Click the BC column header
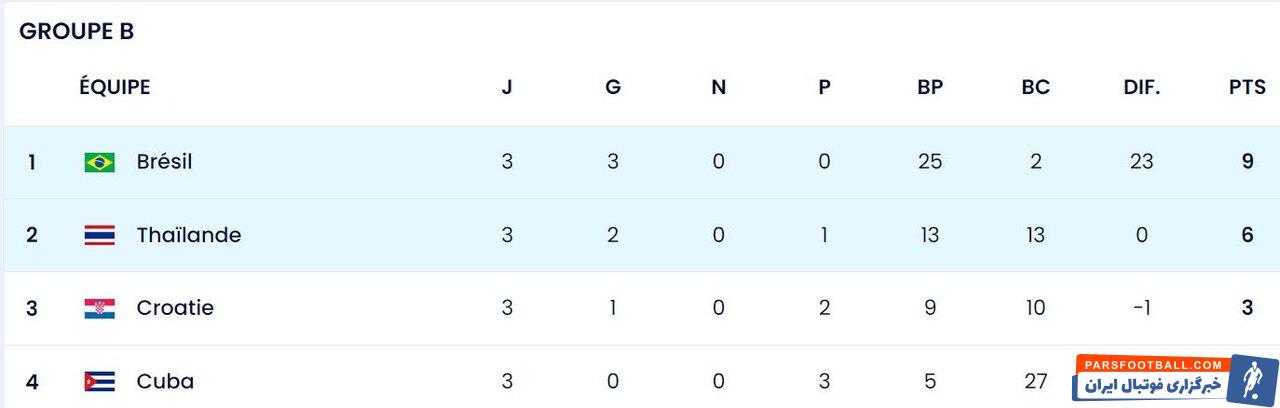Viewport: 1280px width, 408px height. tap(1035, 87)
